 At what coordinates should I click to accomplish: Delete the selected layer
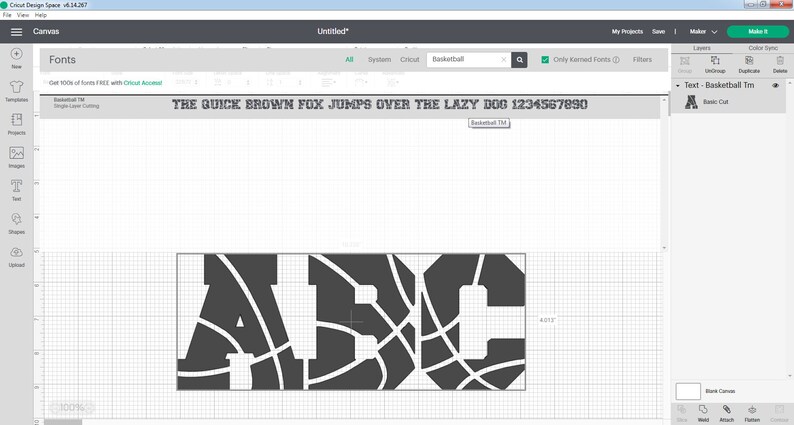(780, 64)
